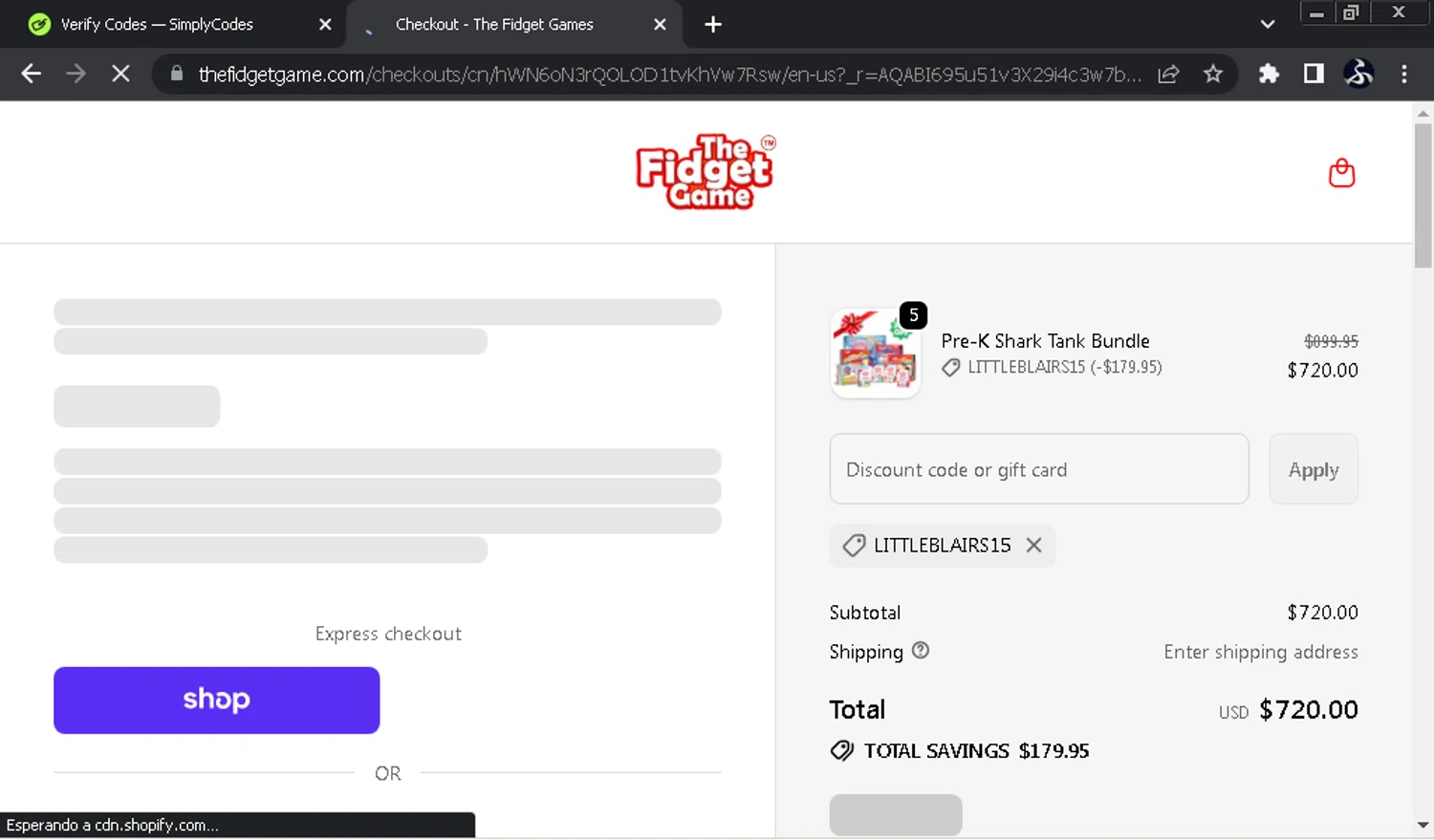
Task: Click the Pre-K Shark Tank Bundle thumbnail
Action: pyautogui.click(x=875, y=353)
